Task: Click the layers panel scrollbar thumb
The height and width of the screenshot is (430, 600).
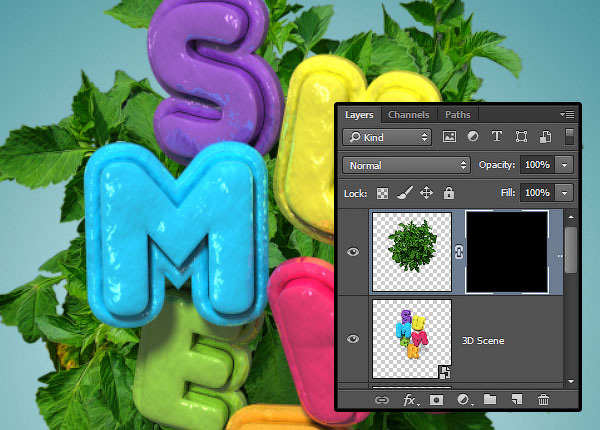Action: tap(571, 250)
